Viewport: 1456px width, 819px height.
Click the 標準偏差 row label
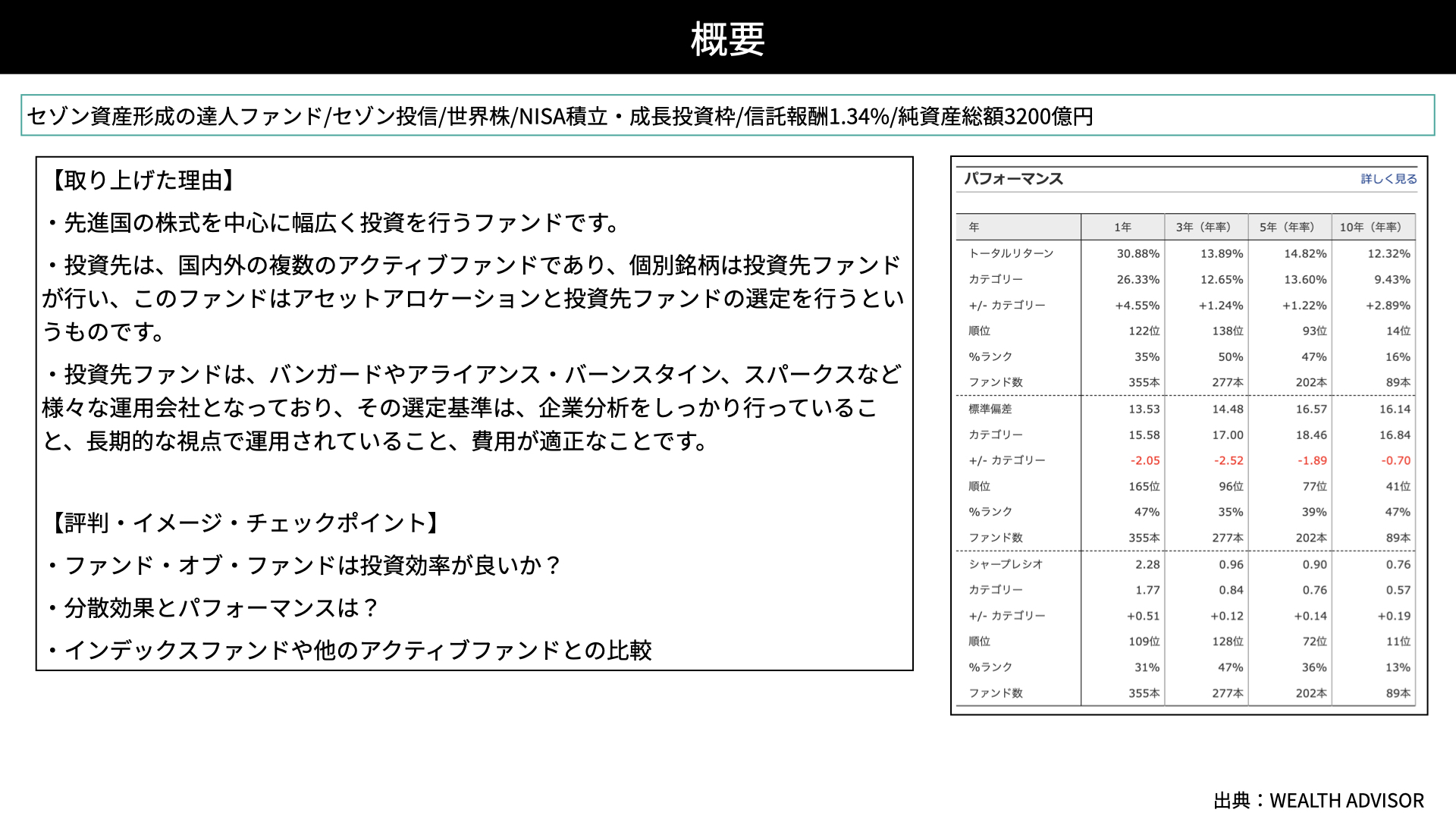990,409
